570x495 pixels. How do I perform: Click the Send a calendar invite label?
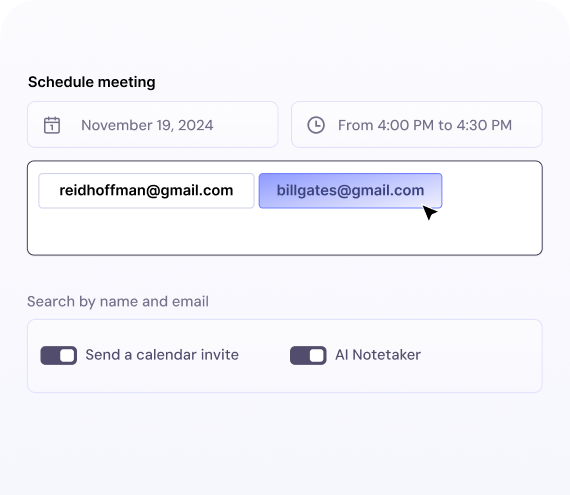coord(162,355)
